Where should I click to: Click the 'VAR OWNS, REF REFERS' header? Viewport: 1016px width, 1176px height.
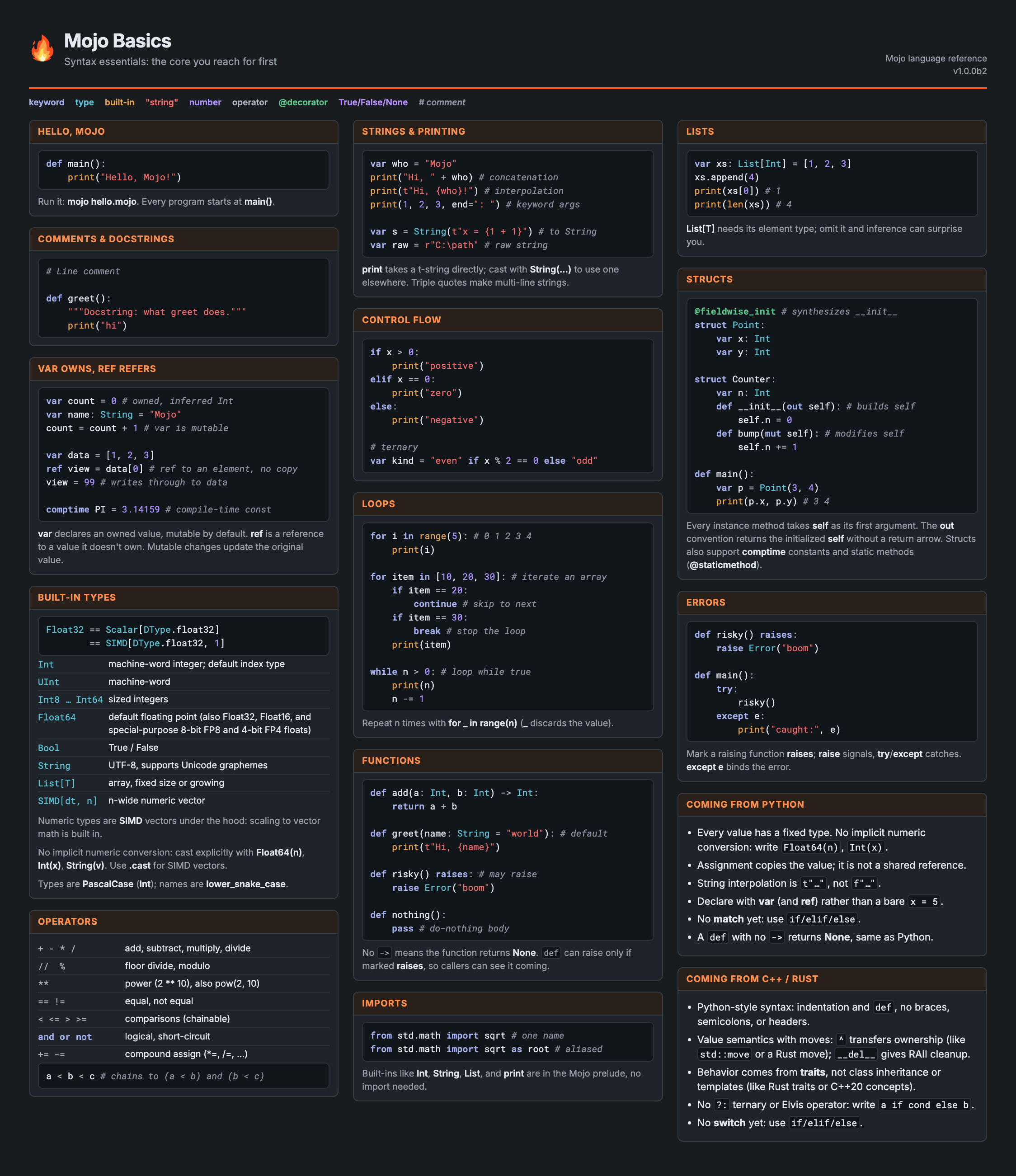pyautogui.click(x=97, y=369)
